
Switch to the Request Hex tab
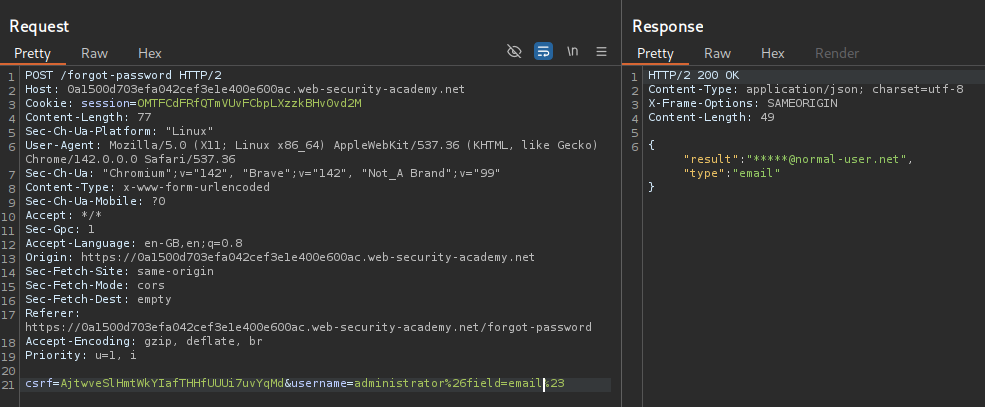(x=149, y=53)
